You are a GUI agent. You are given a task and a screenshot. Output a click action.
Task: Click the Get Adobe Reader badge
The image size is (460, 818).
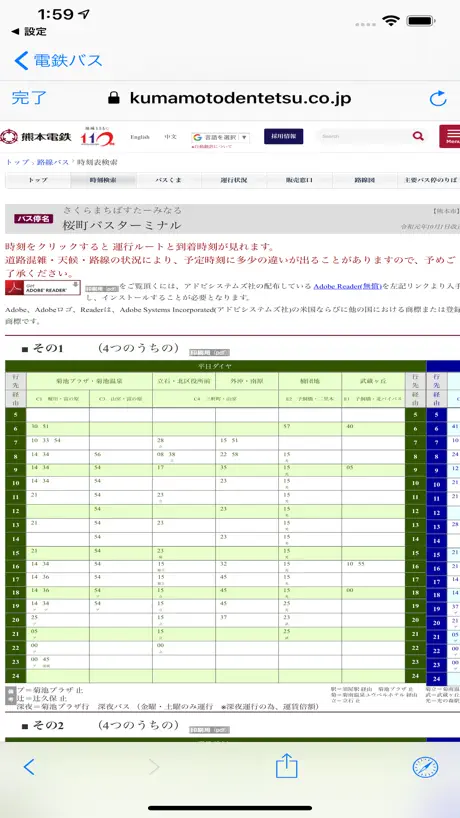43,287
